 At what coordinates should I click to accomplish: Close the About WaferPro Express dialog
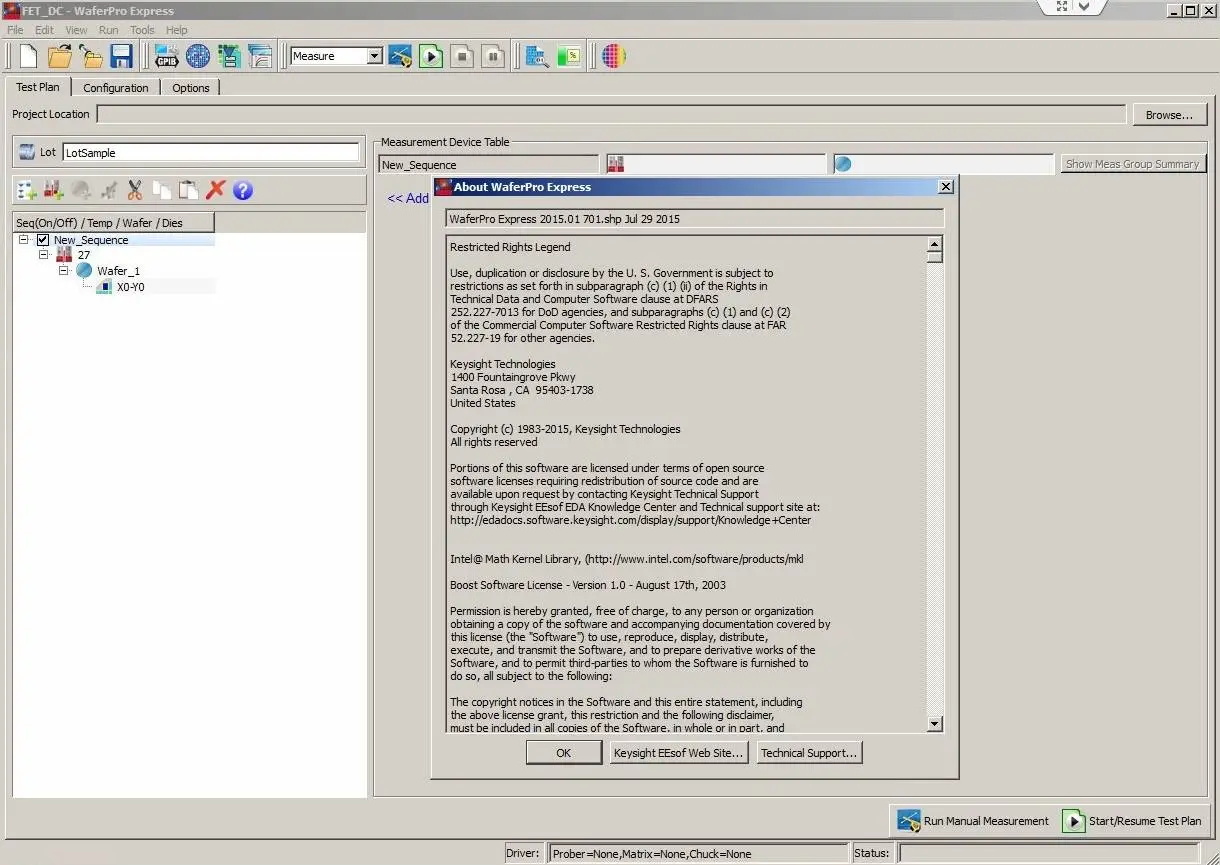tap(946, 187)
